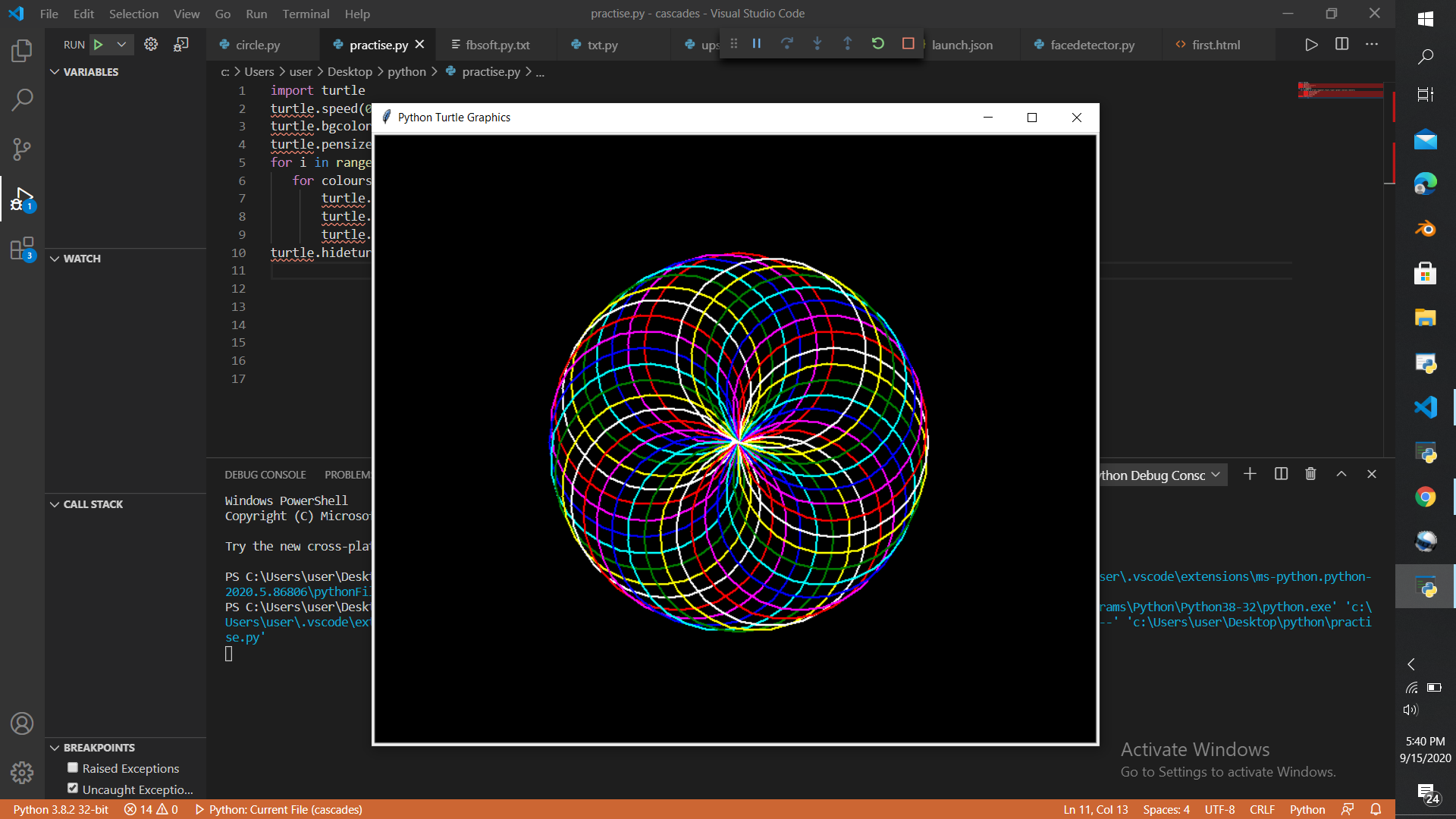This screenshot has width=1456, height=819.
Task: Click the errors and warnings count in the status bar
Action: pyautogui.click(x=151, y=809)
